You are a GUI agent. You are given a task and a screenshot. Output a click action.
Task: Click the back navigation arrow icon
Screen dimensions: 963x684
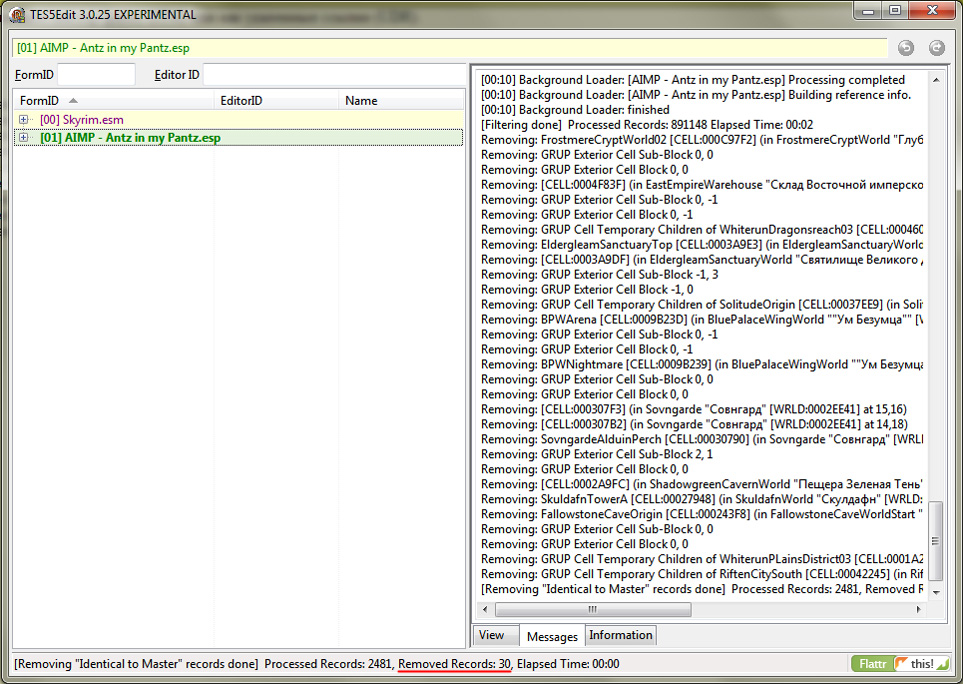(906, 48)
